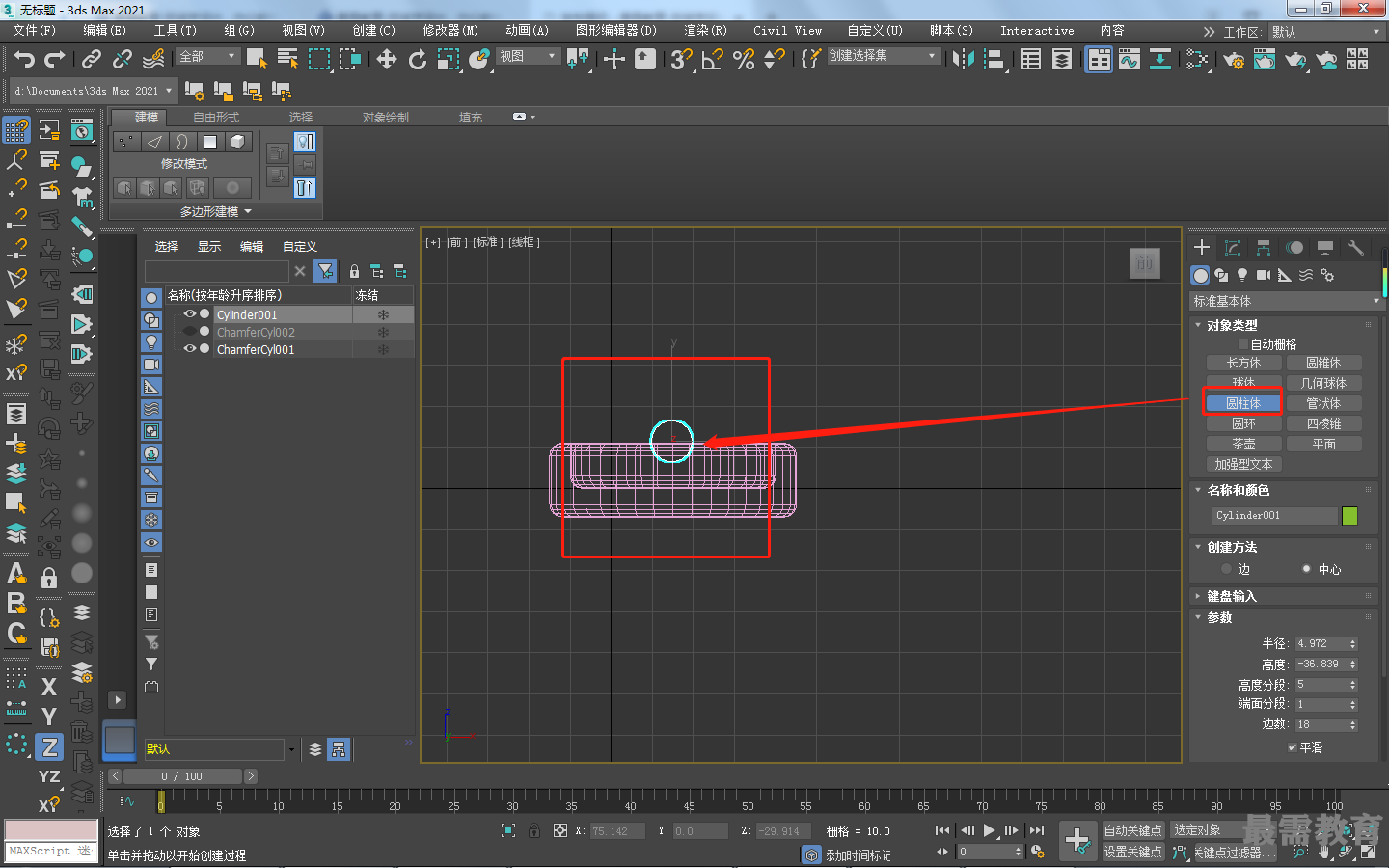The height and width of the screenshot is (868, 1389).
Task: Select the Rotate transform tool
Action: point(417,60)
